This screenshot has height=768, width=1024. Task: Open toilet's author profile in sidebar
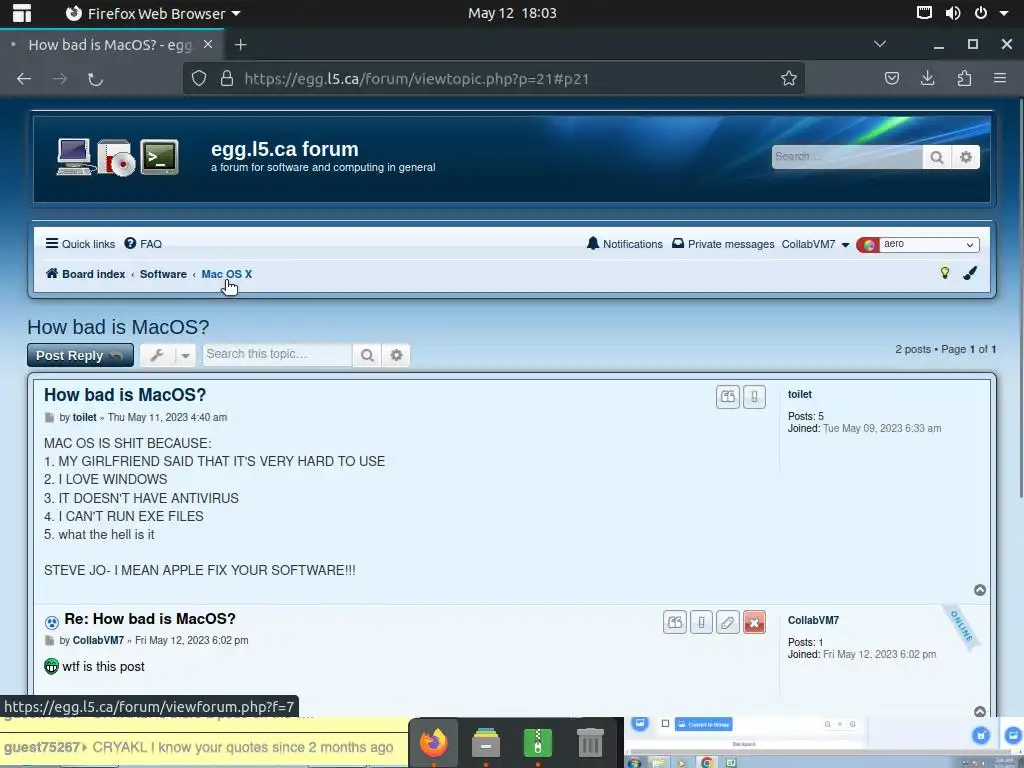click(x=799, y=394)
